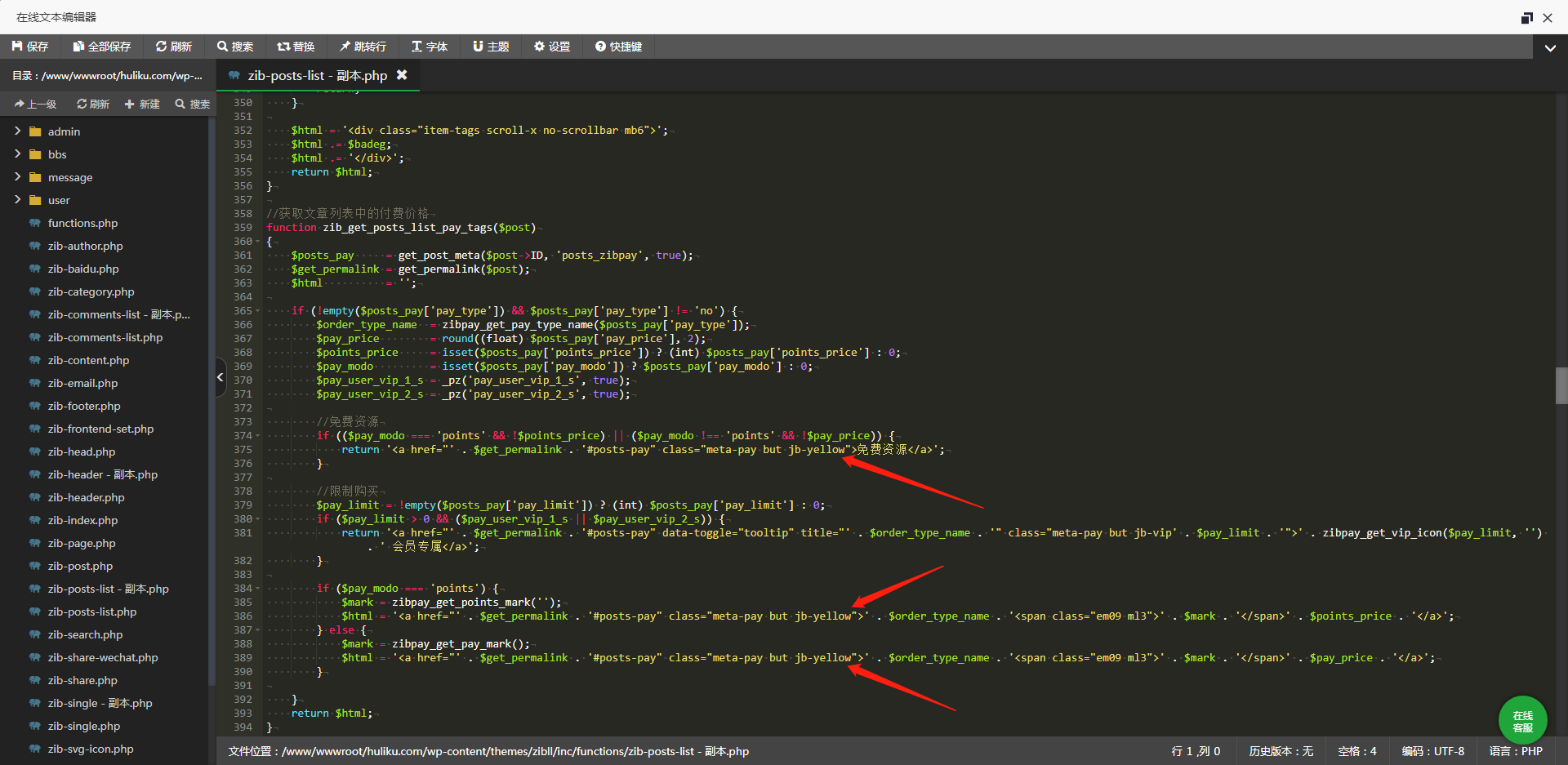Show the Shortcuts (快捷键) help

(x=618, y=47)
